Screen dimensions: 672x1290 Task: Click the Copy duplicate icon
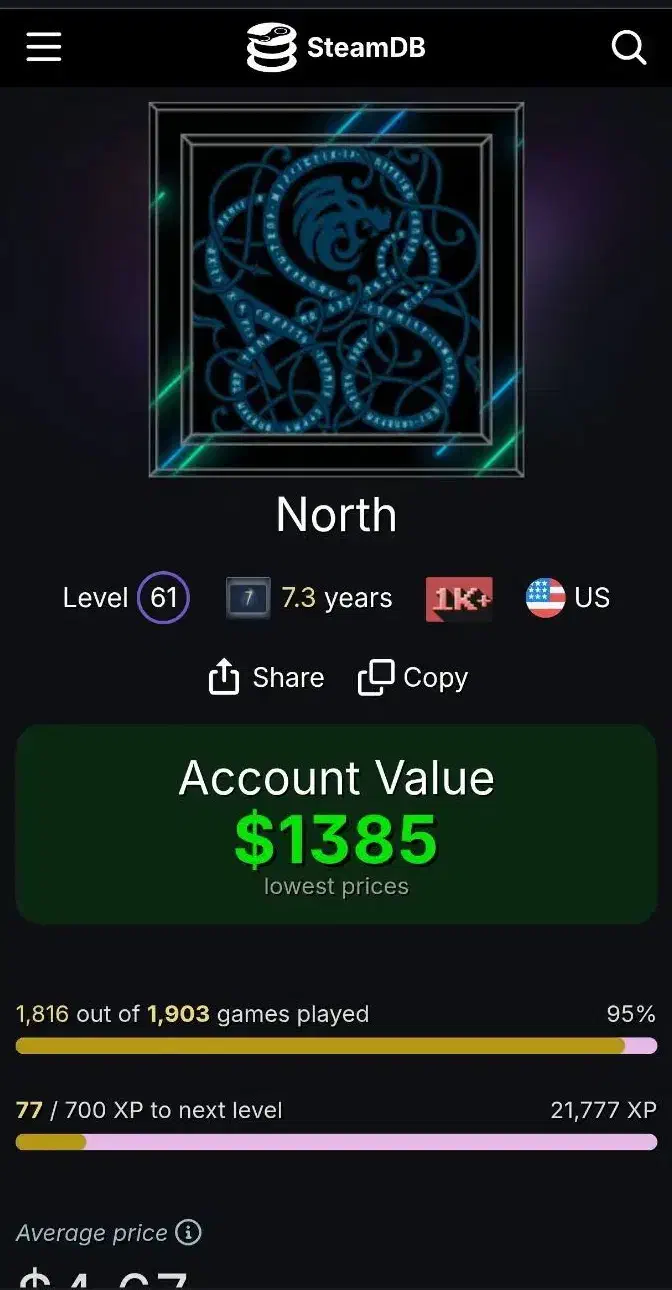376,678
